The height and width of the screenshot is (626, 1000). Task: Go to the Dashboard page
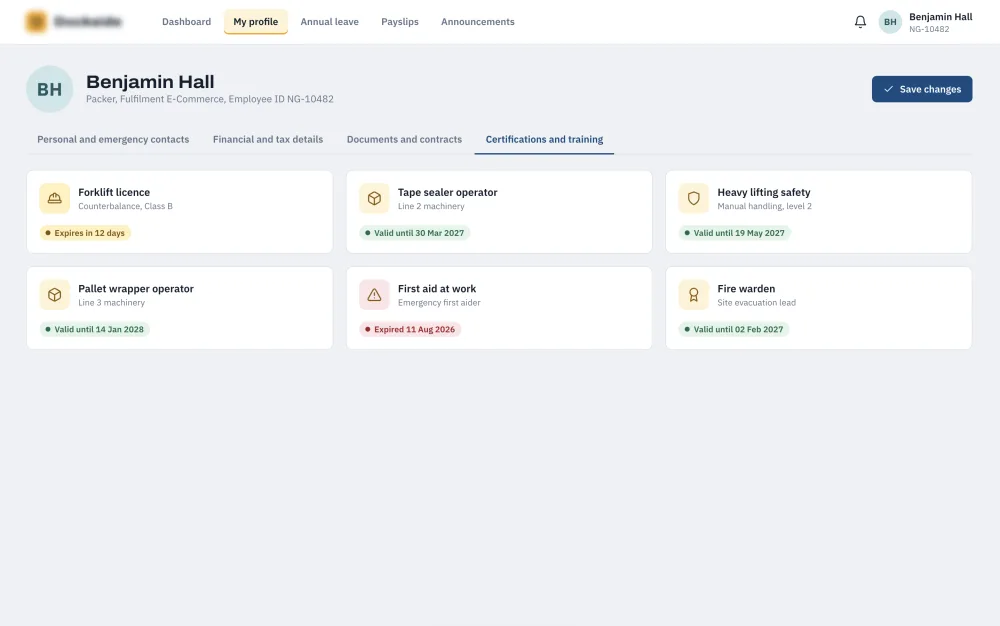pos(186,22)
